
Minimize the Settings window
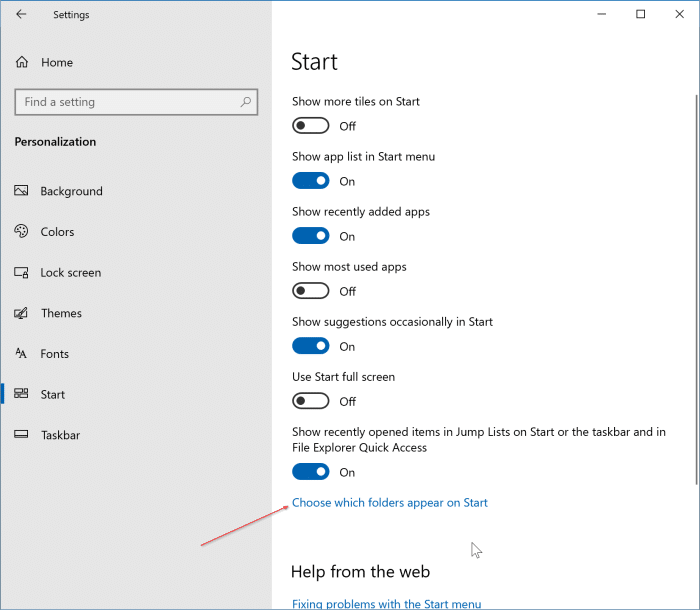602,14
